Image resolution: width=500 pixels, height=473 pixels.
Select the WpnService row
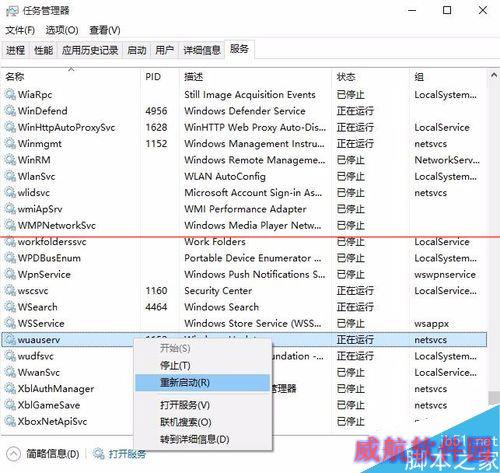click(x=244, y=274)
